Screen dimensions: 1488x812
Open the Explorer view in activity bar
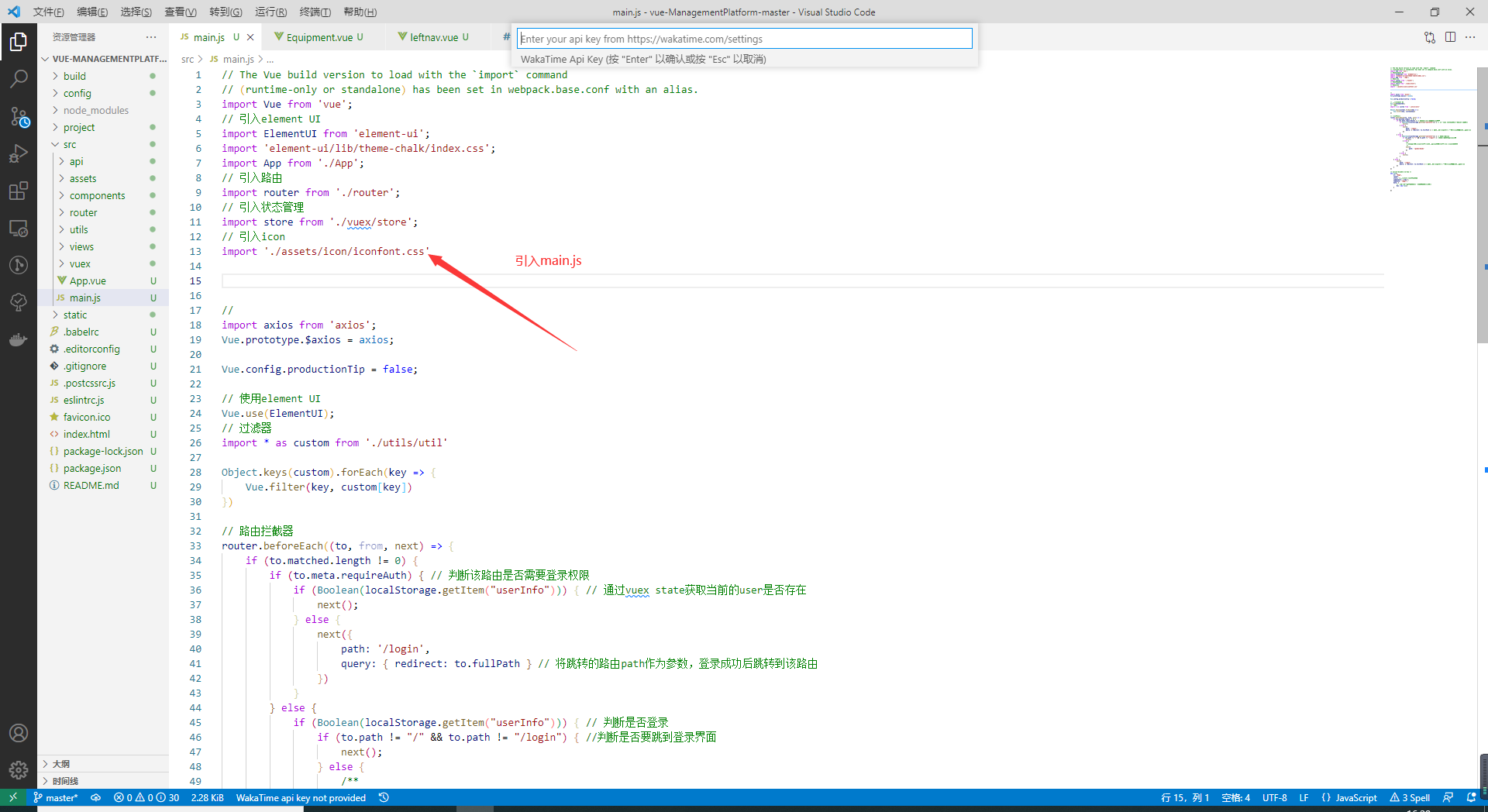pyautogui.click(x=19, y=42)
